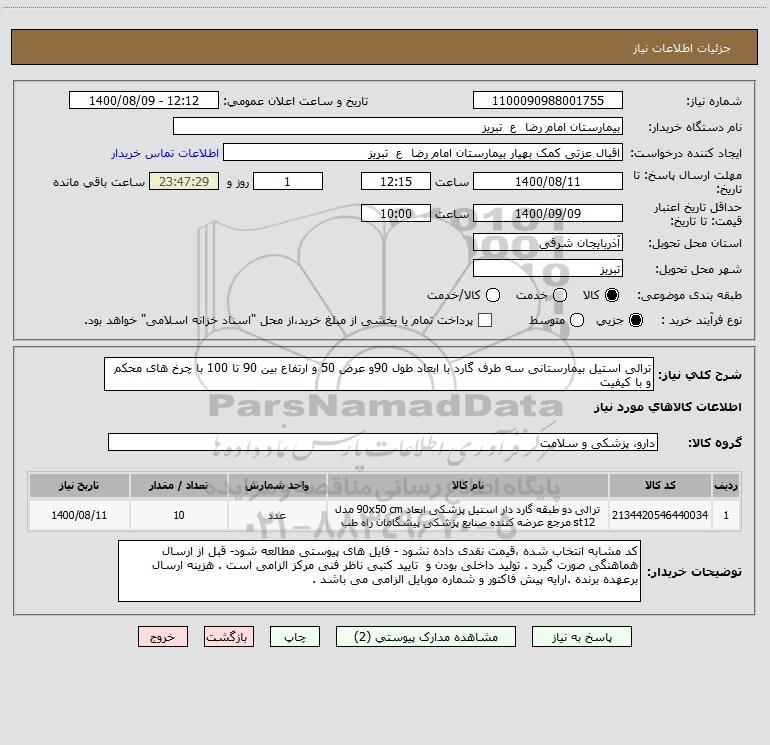Click the announcement date field 1400/08/09 - 12:12

[x=144, y=100]
